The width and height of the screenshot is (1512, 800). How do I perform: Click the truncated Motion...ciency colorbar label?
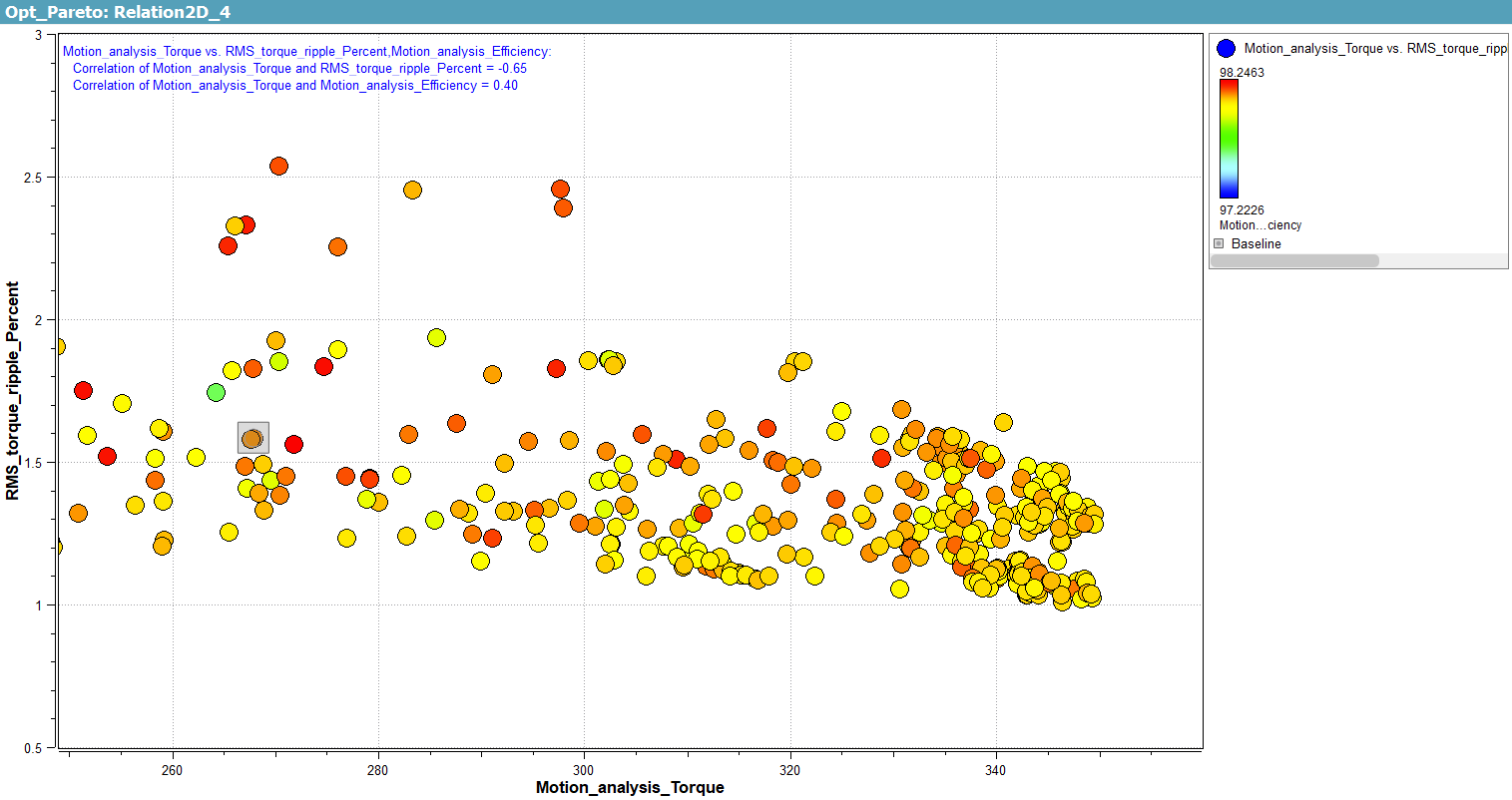[1260, 225]
